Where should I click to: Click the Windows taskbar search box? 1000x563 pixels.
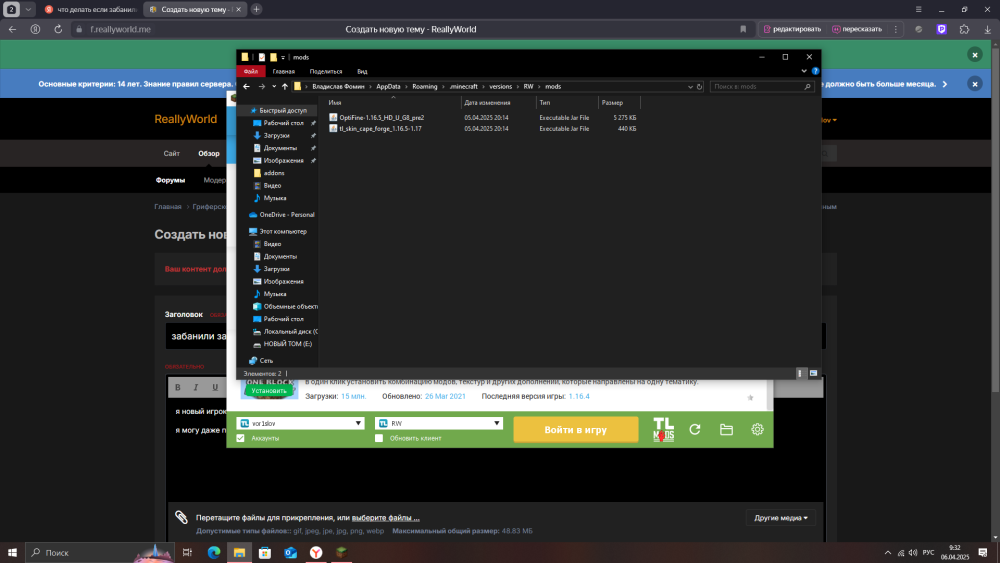(x=99, y=553)
